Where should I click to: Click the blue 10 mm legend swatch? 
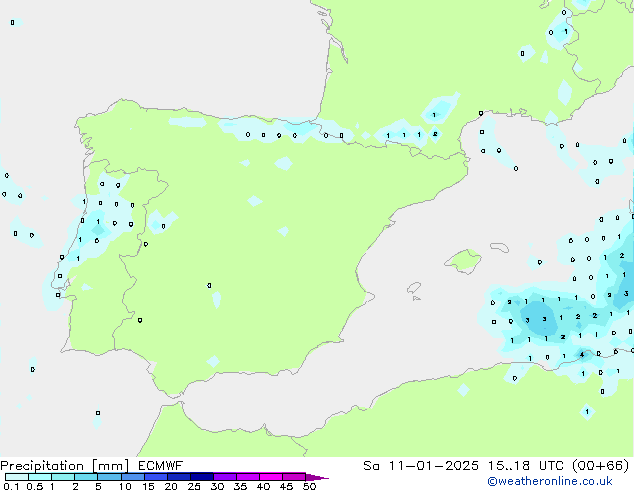click(x=133, y=477)
